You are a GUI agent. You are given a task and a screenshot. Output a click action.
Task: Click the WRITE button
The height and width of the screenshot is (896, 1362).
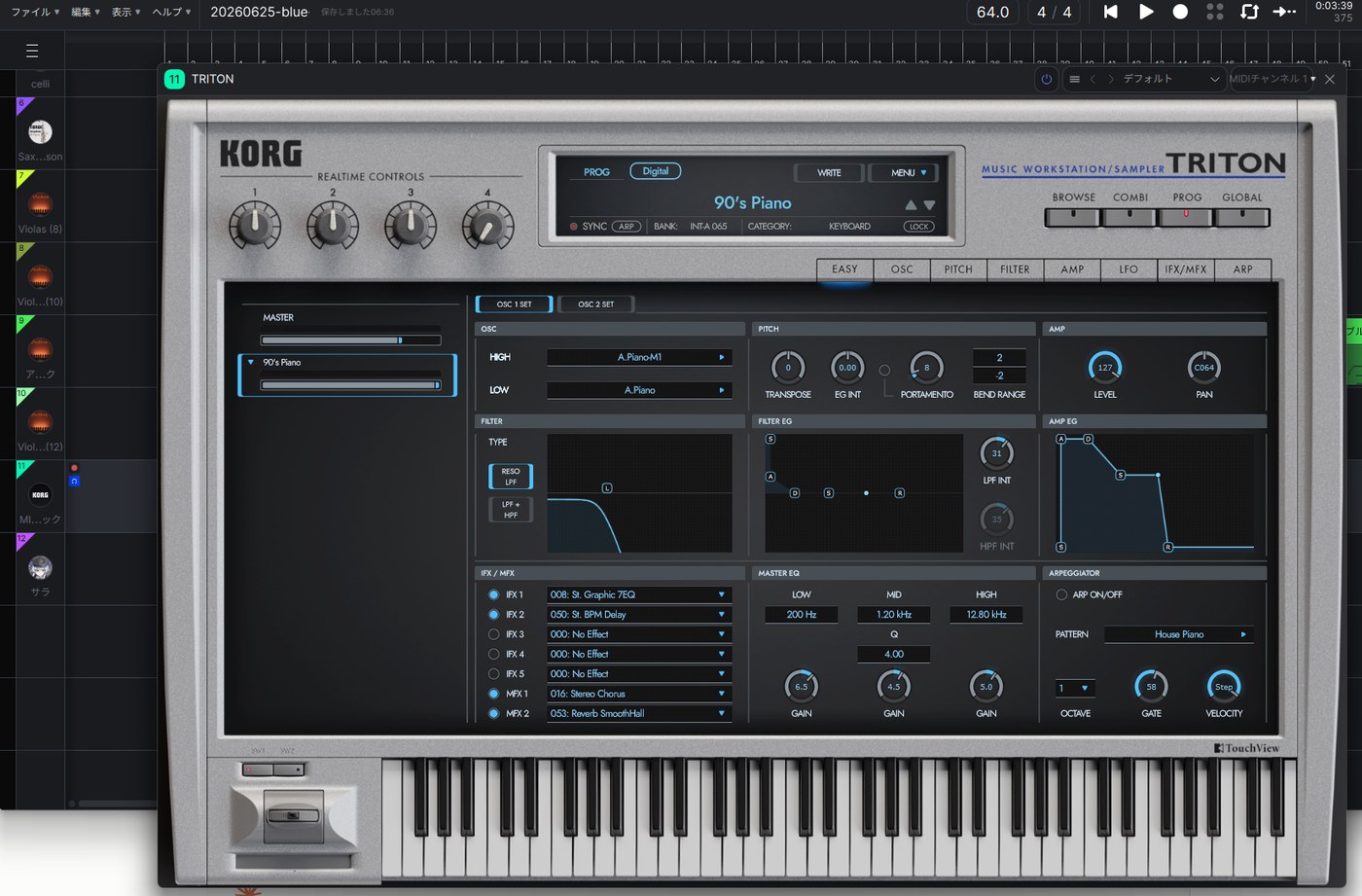point(829,172)
